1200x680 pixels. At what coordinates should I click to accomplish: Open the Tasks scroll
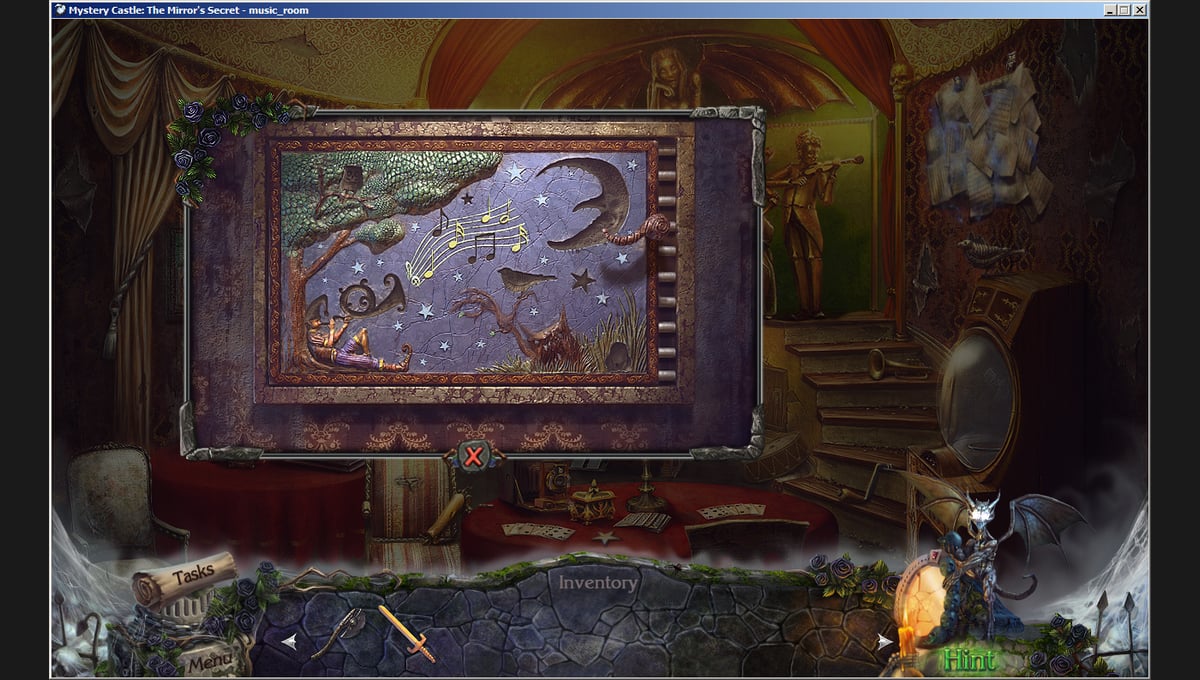(x=185, y=580)
